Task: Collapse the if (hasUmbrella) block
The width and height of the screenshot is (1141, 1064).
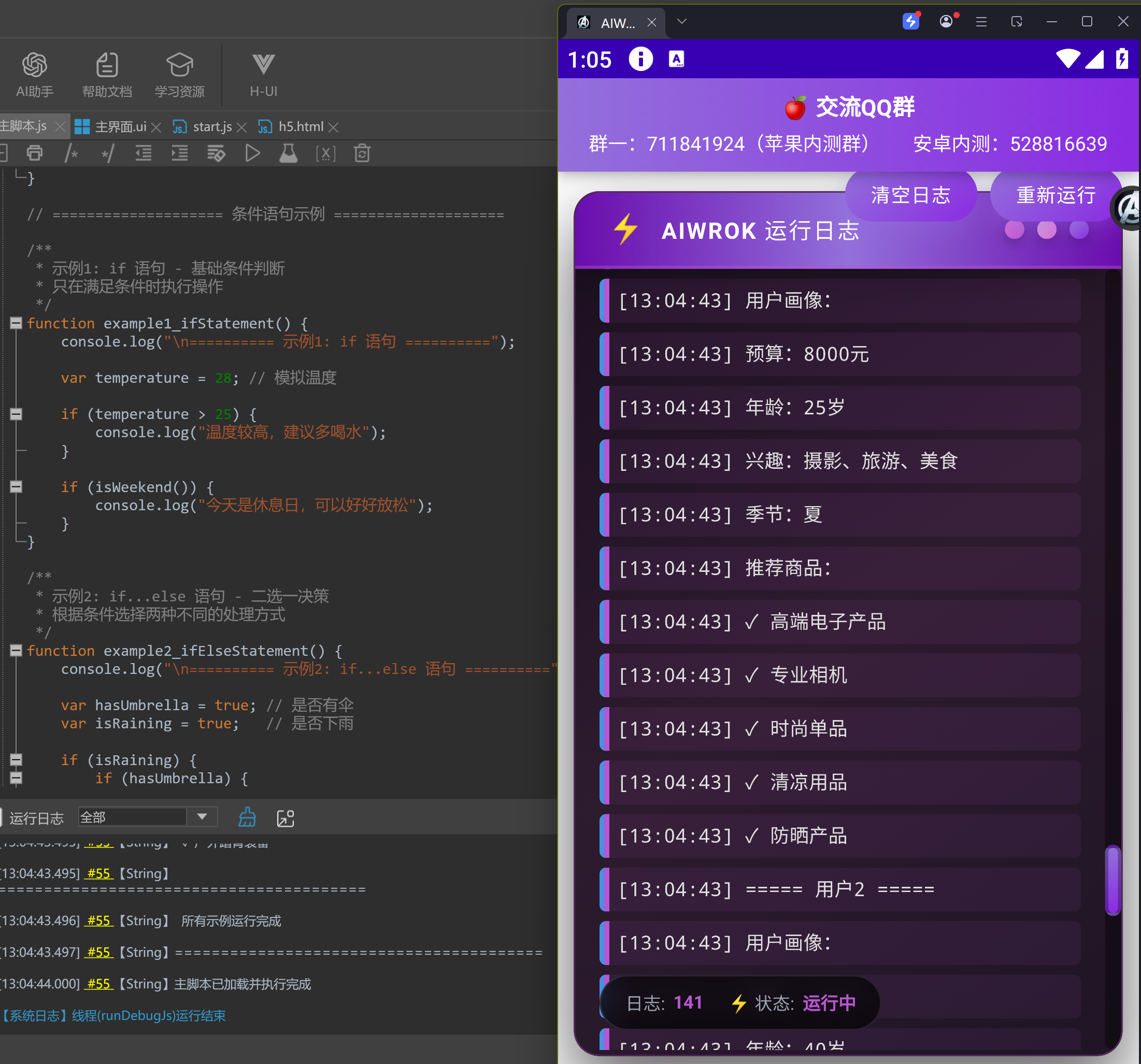Action: [16, 778]
